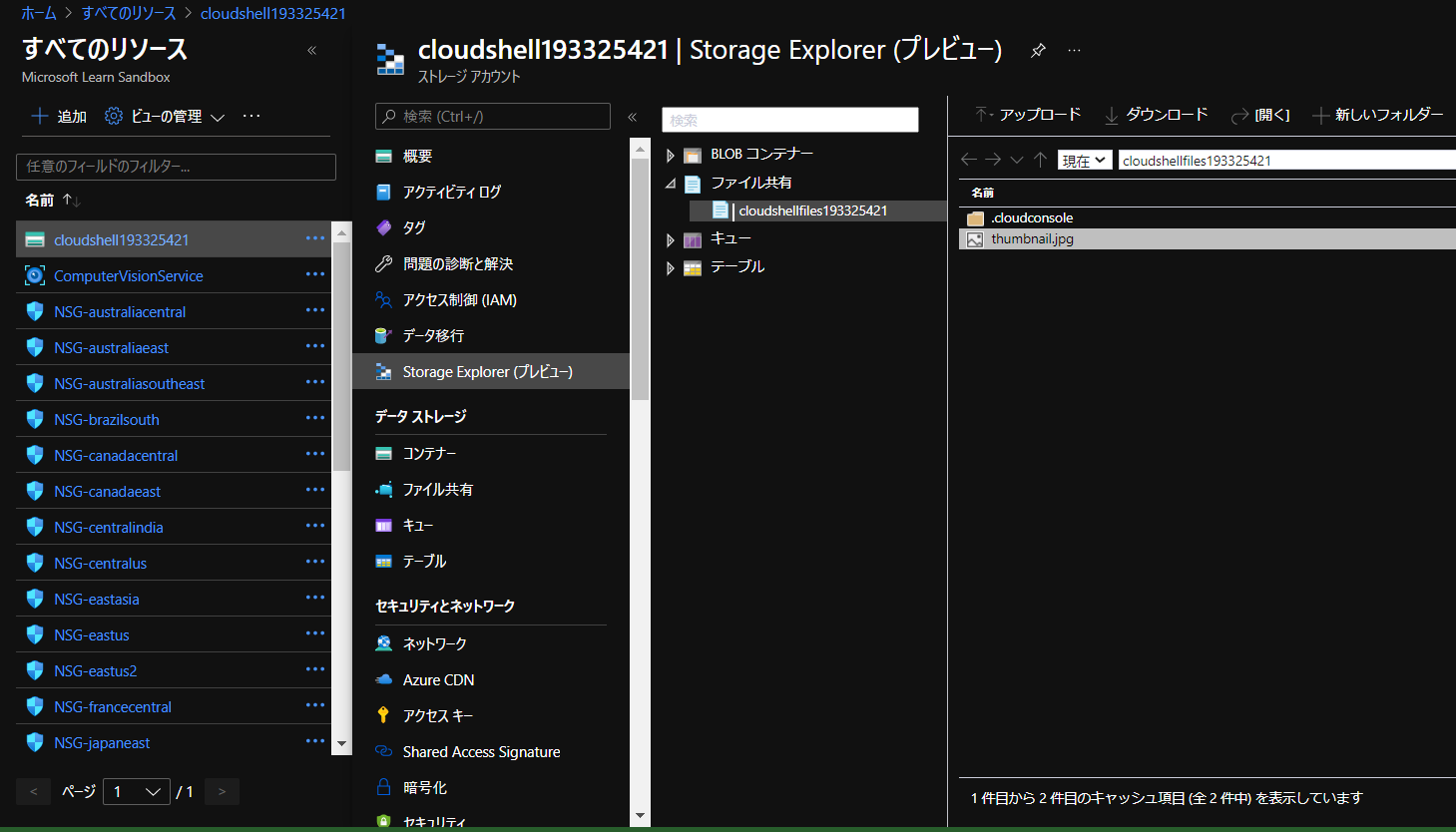Open the current view dropdown near path
Viewport: 1456px width, 832px height.
[1085, 161]
